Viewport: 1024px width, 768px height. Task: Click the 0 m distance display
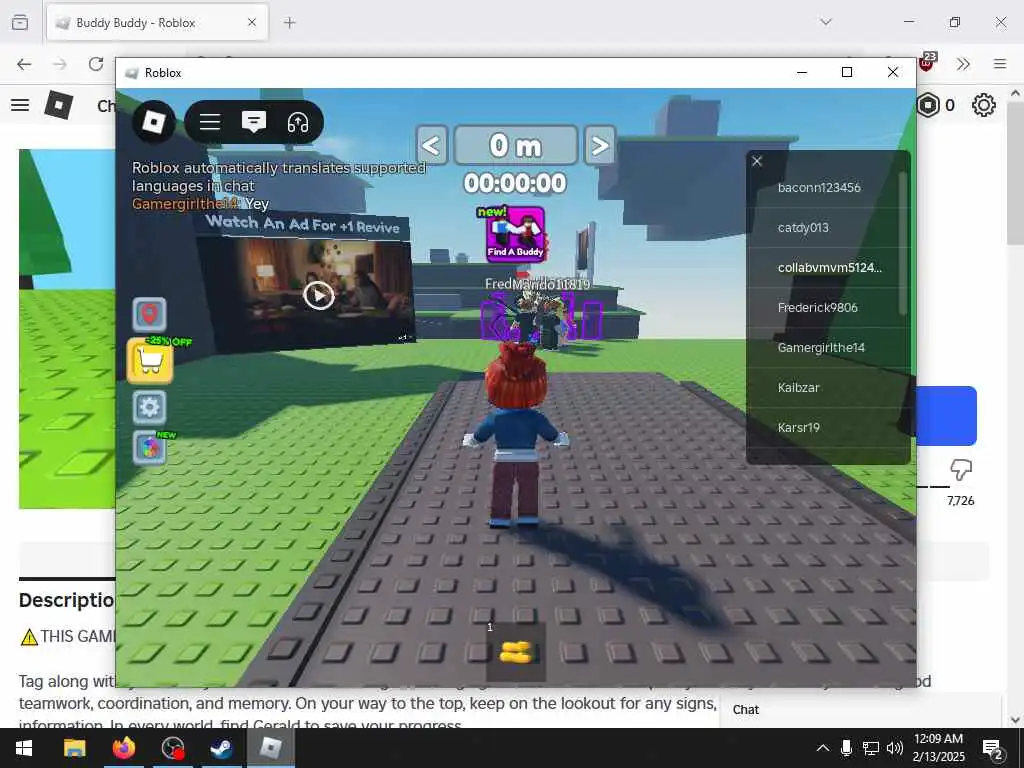tap(515, 145)
